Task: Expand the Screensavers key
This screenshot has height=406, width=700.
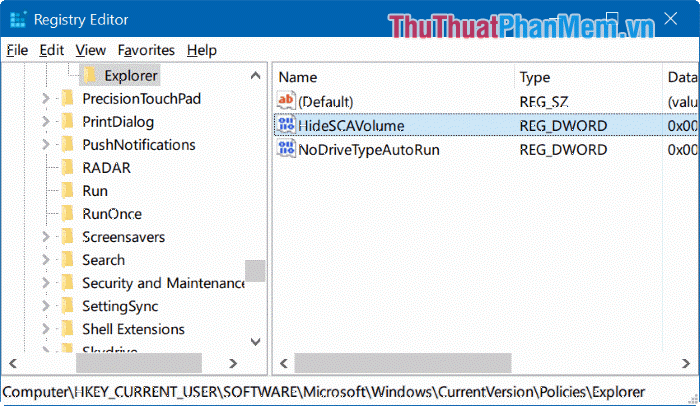Action: [x=46, y=237]
